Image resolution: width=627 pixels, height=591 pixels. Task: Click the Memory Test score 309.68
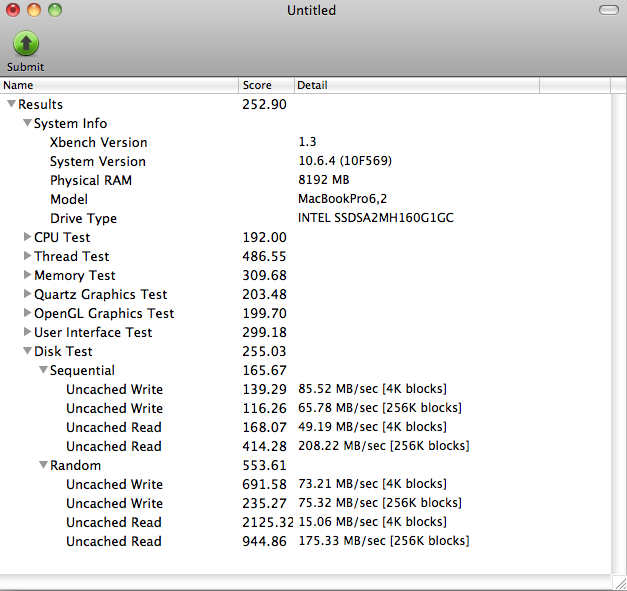[x=264, y=275]
